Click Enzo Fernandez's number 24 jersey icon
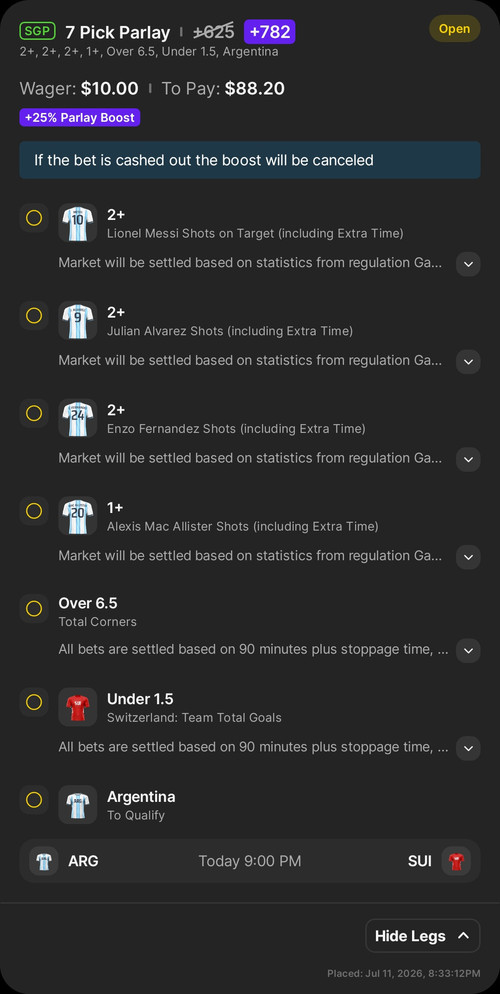 click(x=78, y=418)
